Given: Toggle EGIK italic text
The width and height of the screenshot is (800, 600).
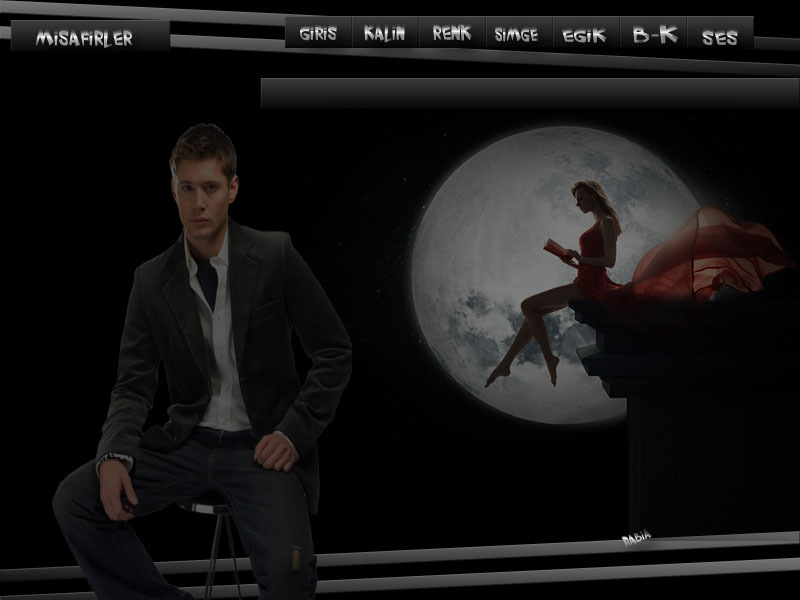Looking at the screenshot, I should tap(585, 35).
